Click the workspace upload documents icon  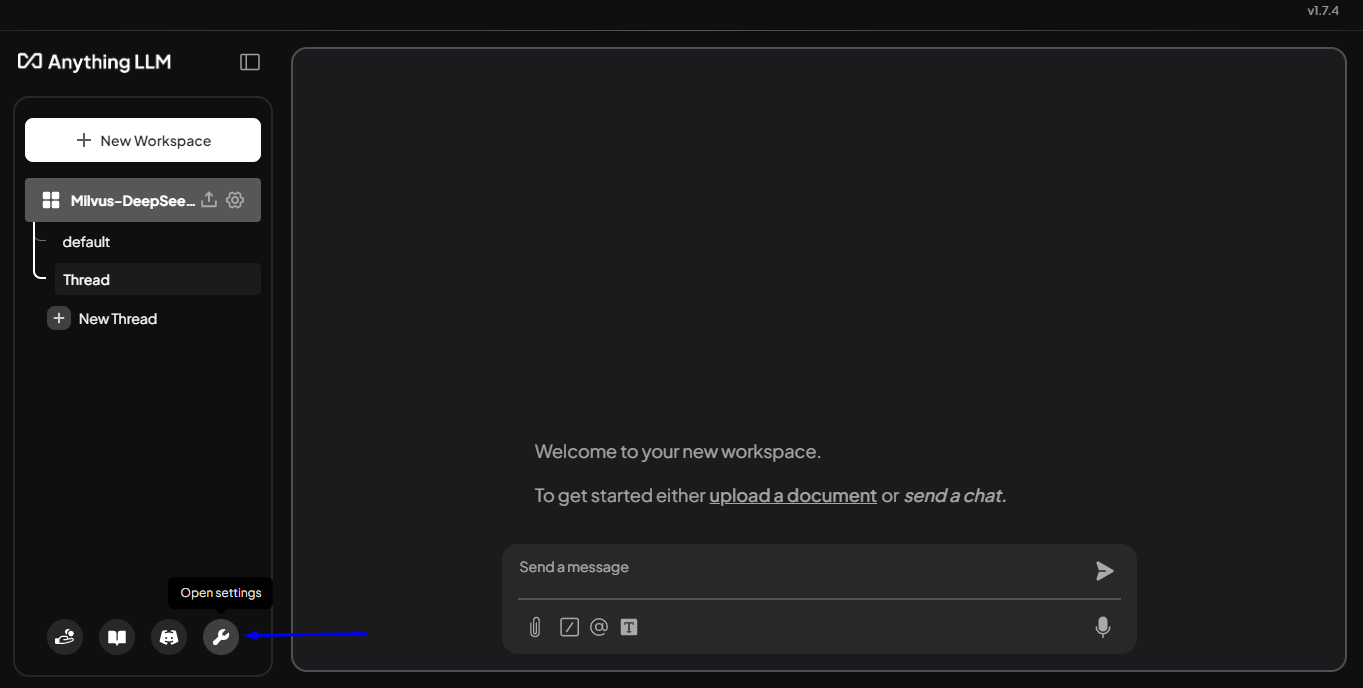[x=209, y=200]
